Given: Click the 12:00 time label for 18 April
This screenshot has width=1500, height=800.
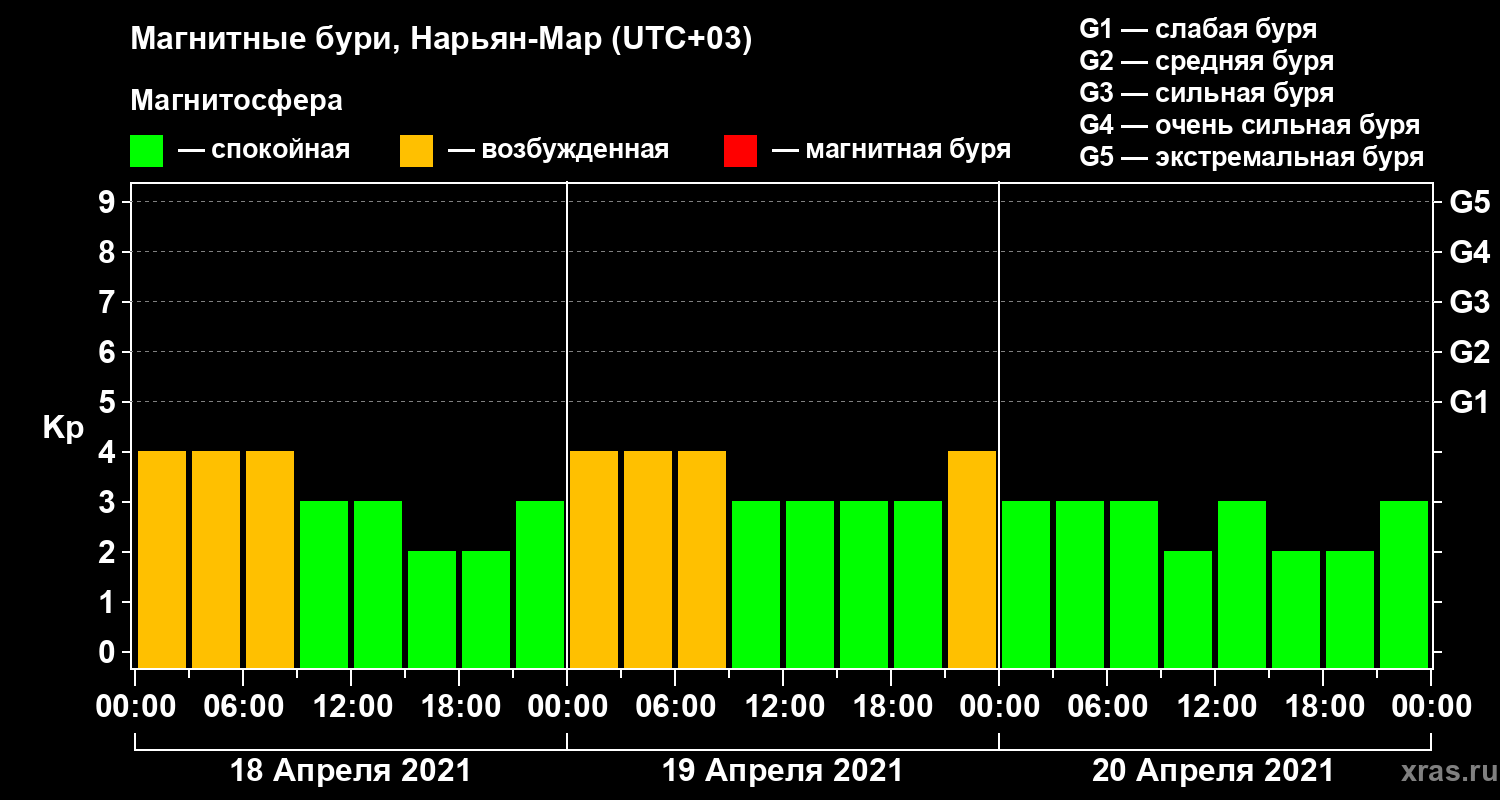Looking at the screenshot, I should (351, 707).
